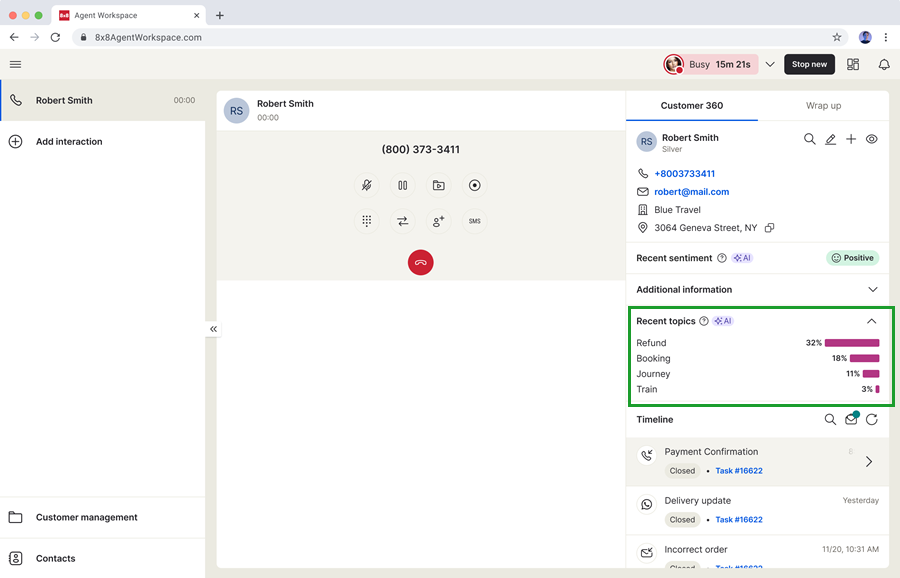Mute the microphone on the call
This screenshot has width=900, height=578.
[367, 185]
